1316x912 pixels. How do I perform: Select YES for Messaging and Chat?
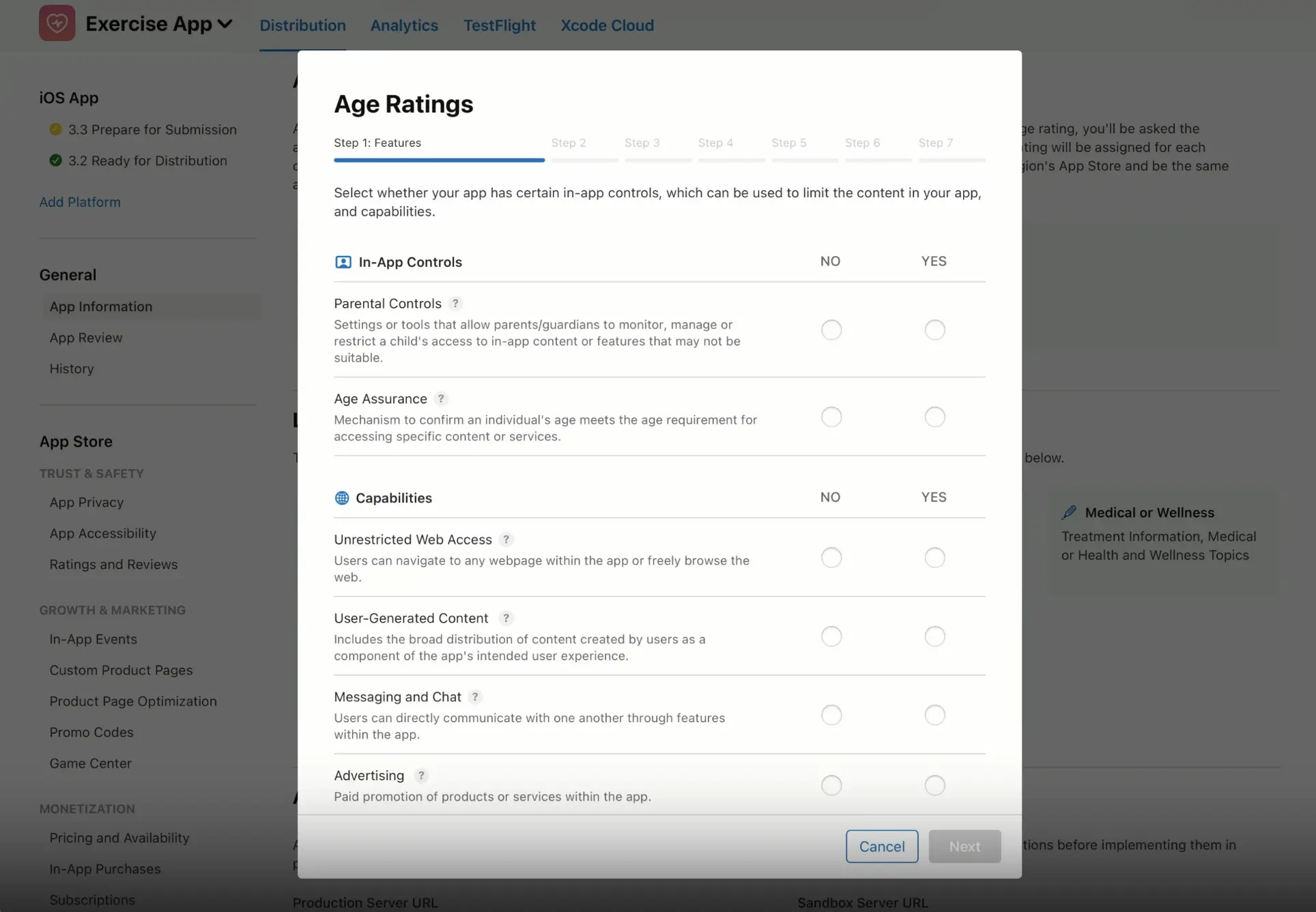934,715
